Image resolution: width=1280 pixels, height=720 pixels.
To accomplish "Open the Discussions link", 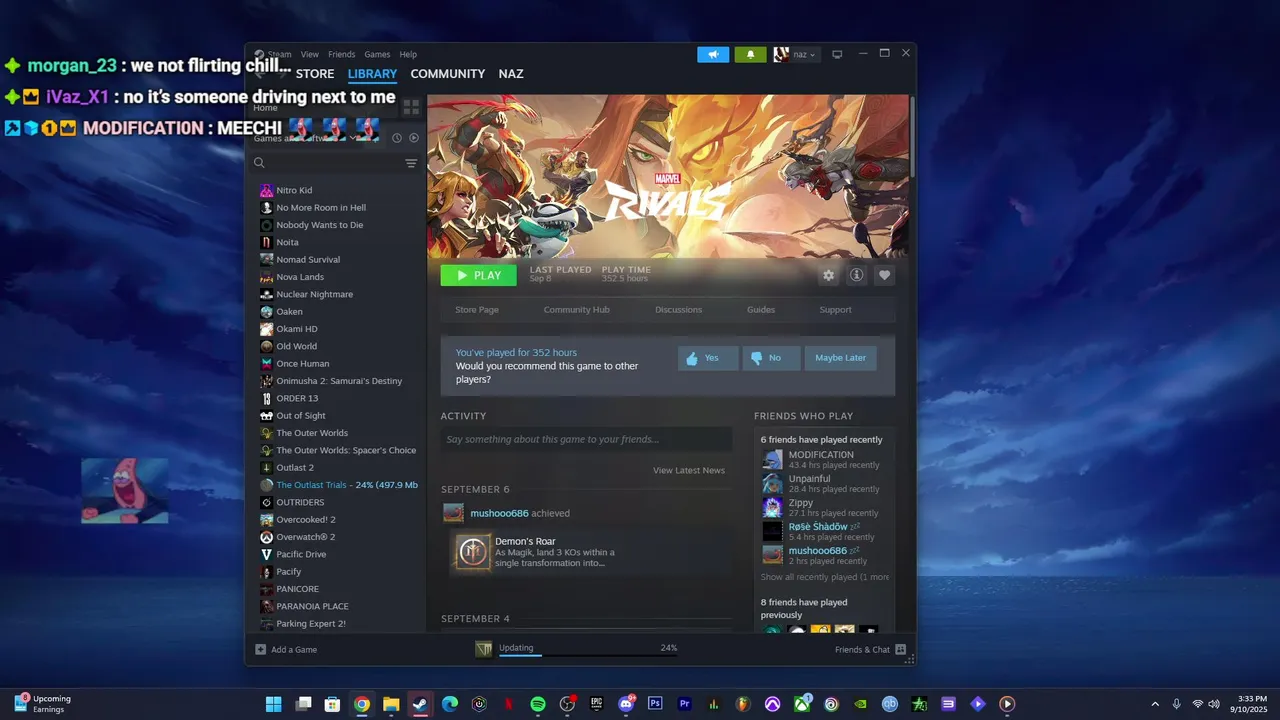I will click(679, 310).
